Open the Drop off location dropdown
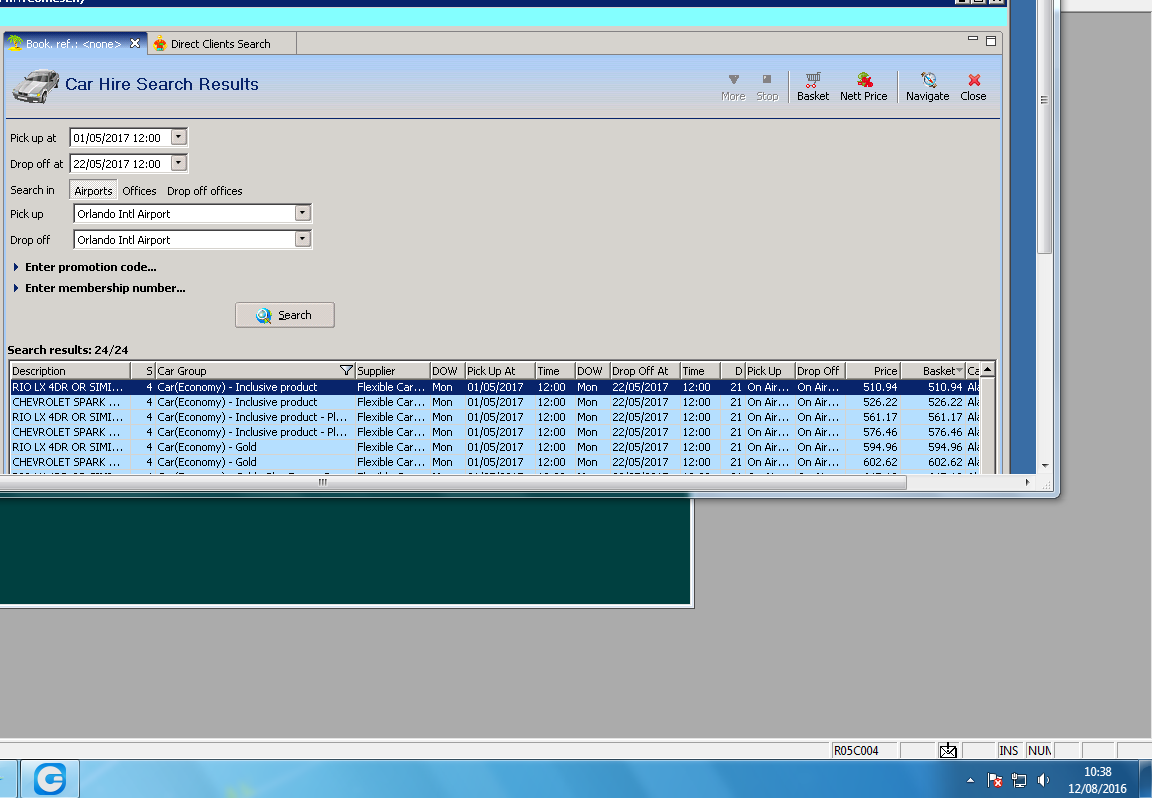 point(302,240)
